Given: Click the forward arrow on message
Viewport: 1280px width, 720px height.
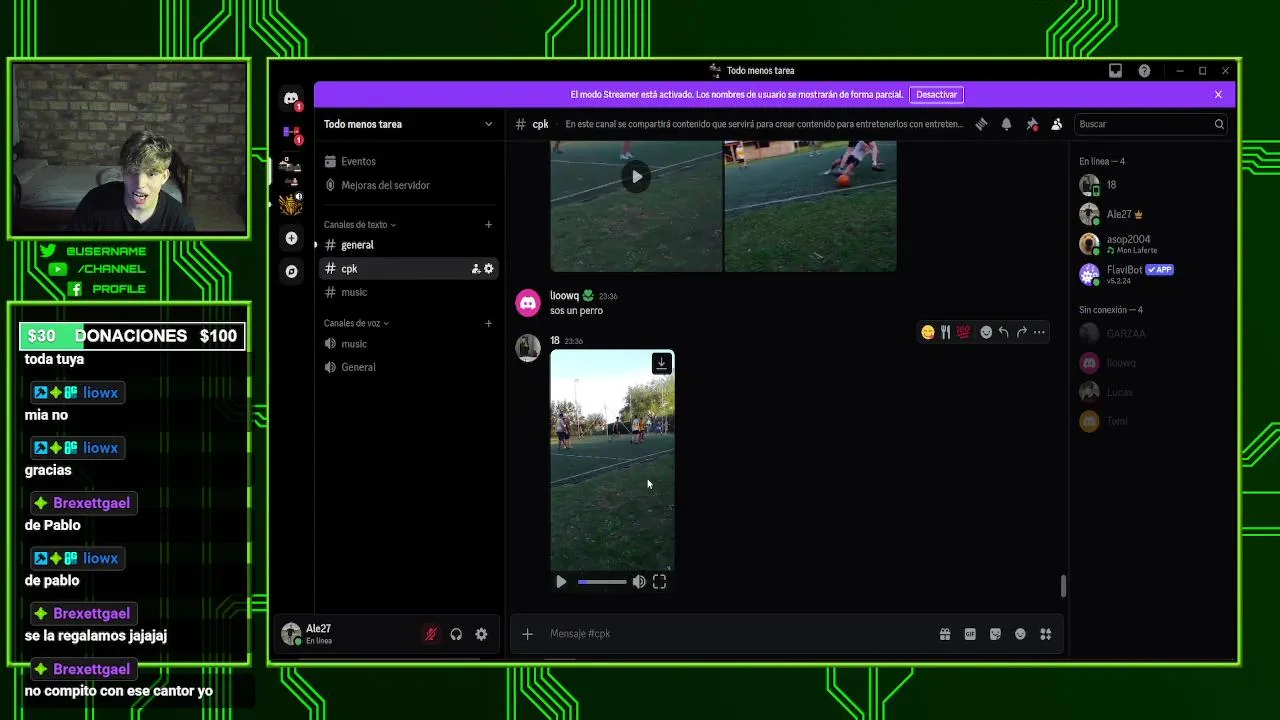Looking at the screenshot, I should 1021,332.
